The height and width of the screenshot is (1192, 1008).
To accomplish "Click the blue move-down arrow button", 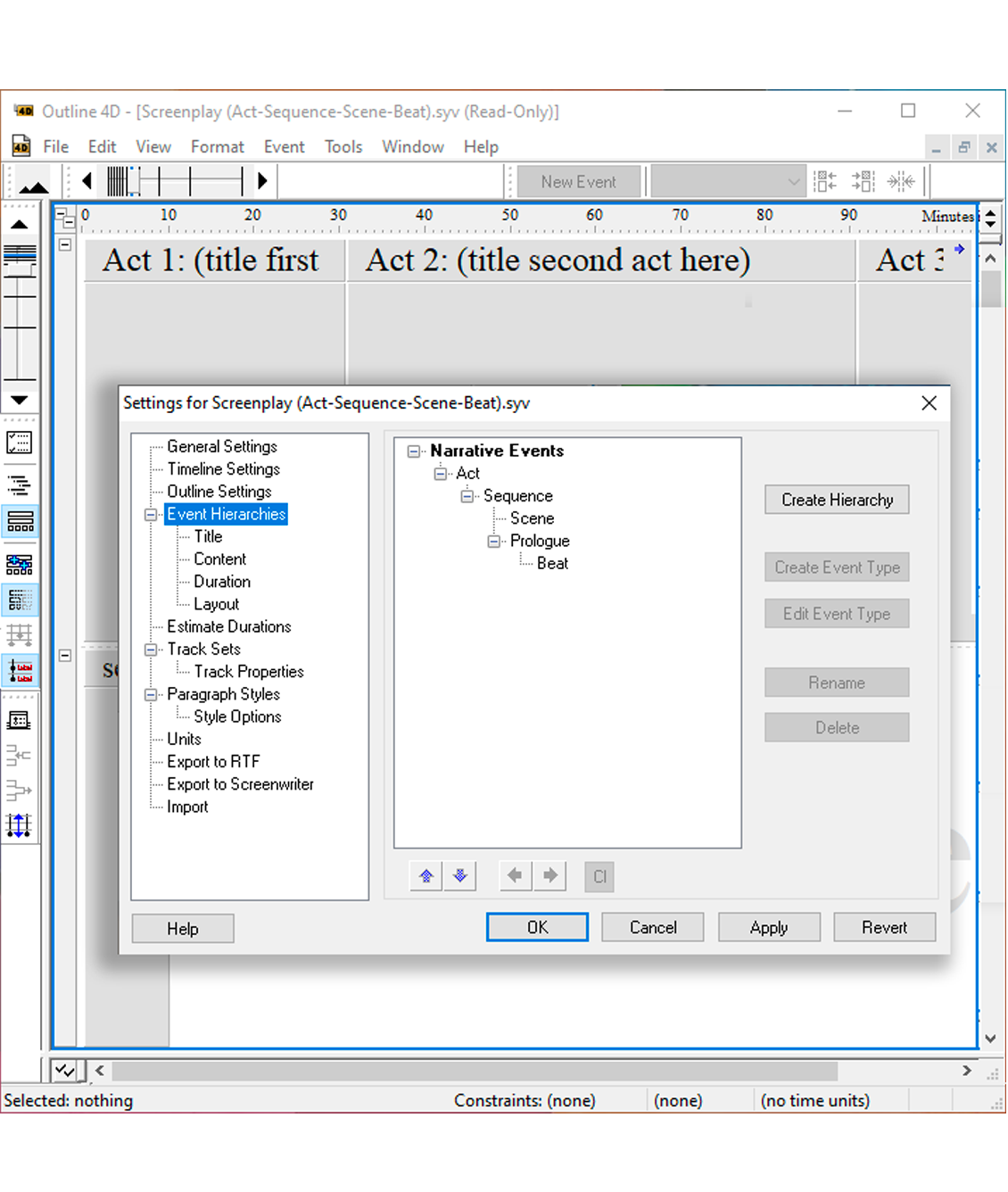I will coord(460,876).
